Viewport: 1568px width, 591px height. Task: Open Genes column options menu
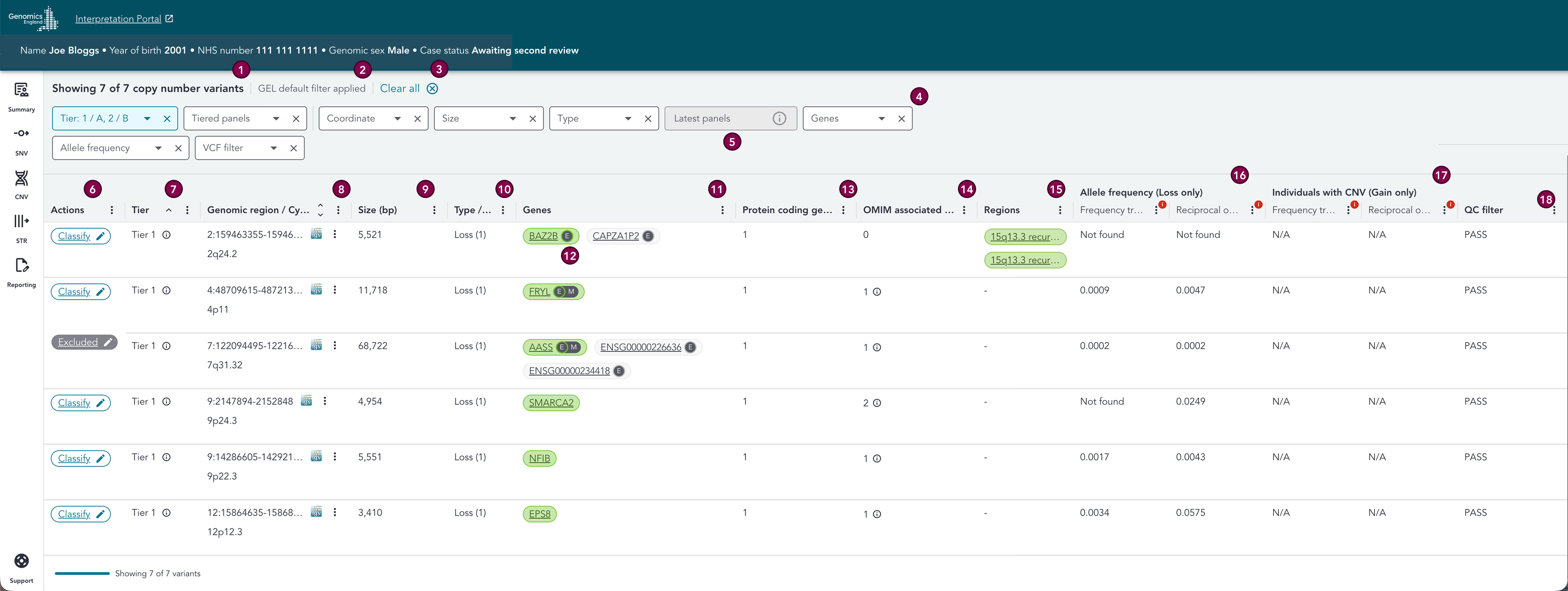pos(723,210)
